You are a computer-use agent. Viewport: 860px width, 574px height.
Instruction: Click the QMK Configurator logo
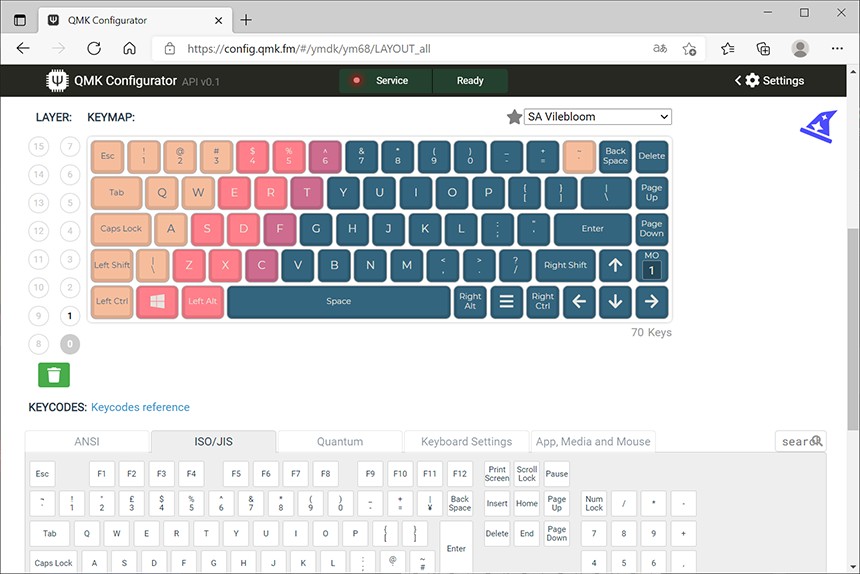click(x=56, y=81)
